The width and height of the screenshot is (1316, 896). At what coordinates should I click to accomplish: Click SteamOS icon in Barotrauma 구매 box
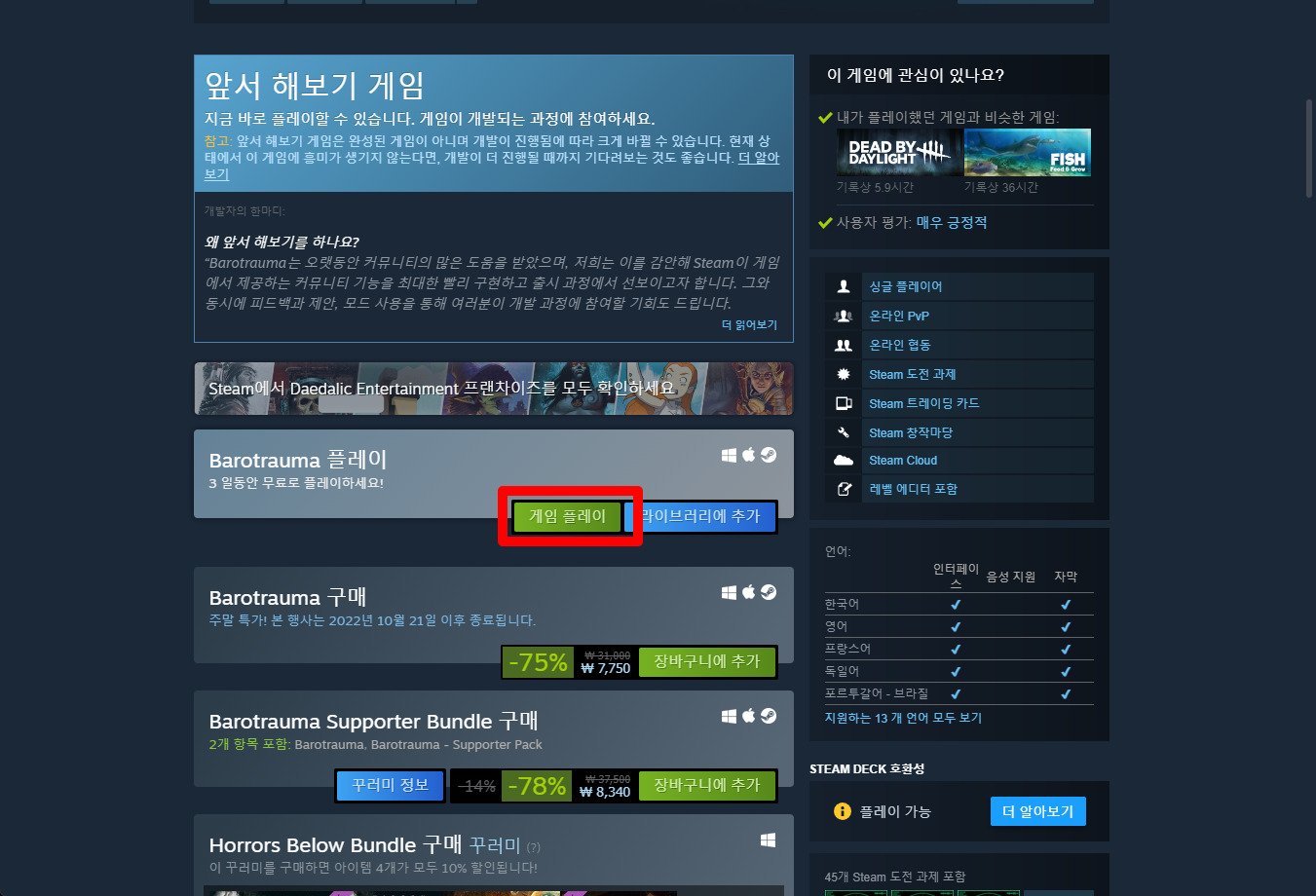[x=769, y=592]
